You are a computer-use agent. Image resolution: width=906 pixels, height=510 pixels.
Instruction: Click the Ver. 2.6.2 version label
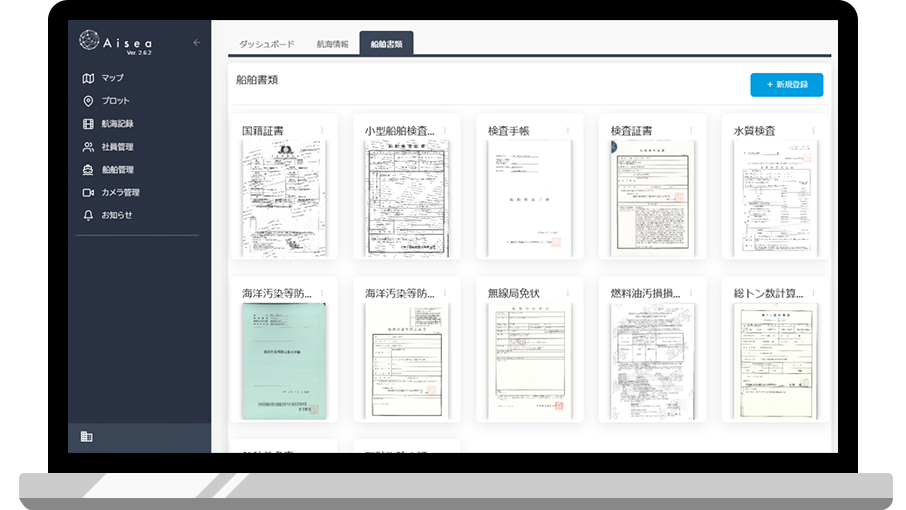pyautogui.click(x=139, y=53)
